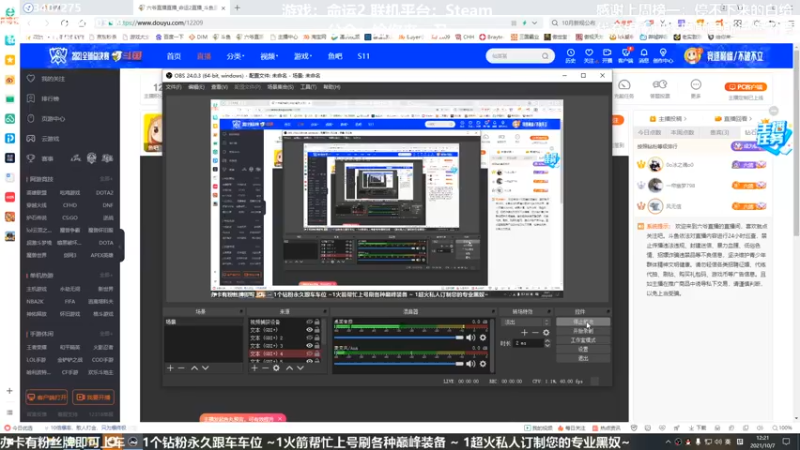Viewport: 800px width, 450px height.
Task: Open the 工具(T) menu in OBS
Action: (x=308, y=87)
